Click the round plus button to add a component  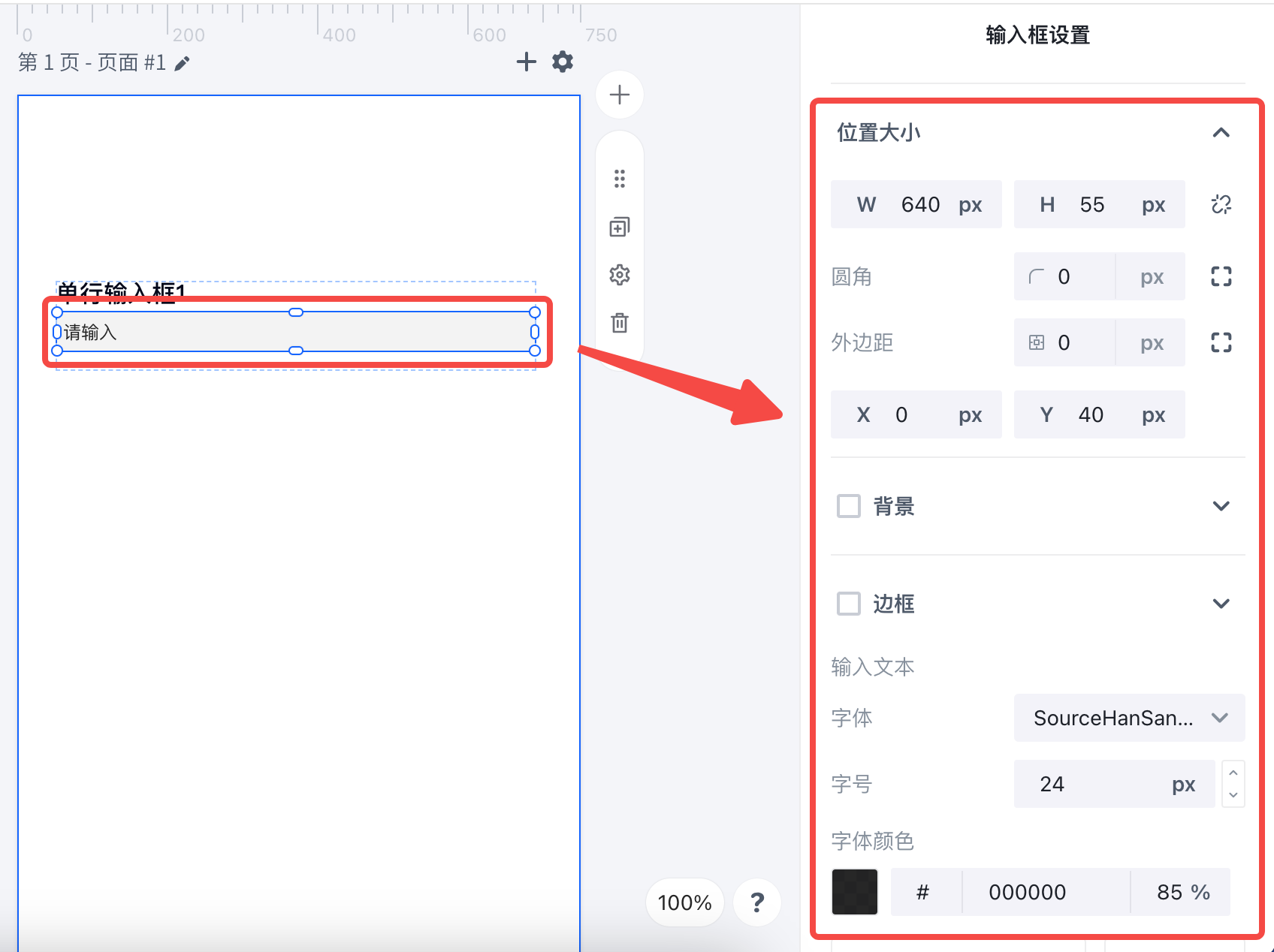click(x=620, y=95)
